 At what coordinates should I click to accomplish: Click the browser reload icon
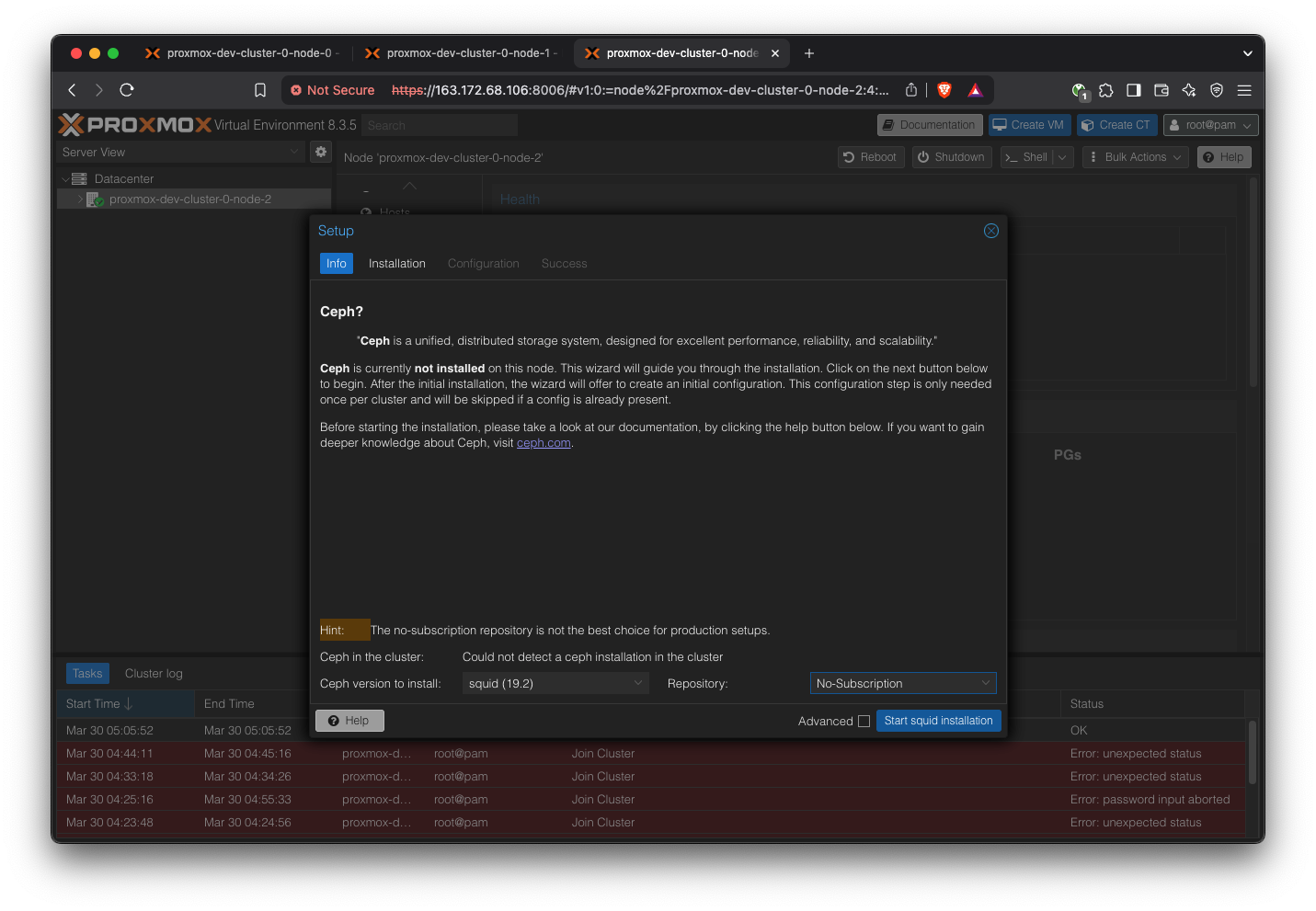tap(127, 90)
